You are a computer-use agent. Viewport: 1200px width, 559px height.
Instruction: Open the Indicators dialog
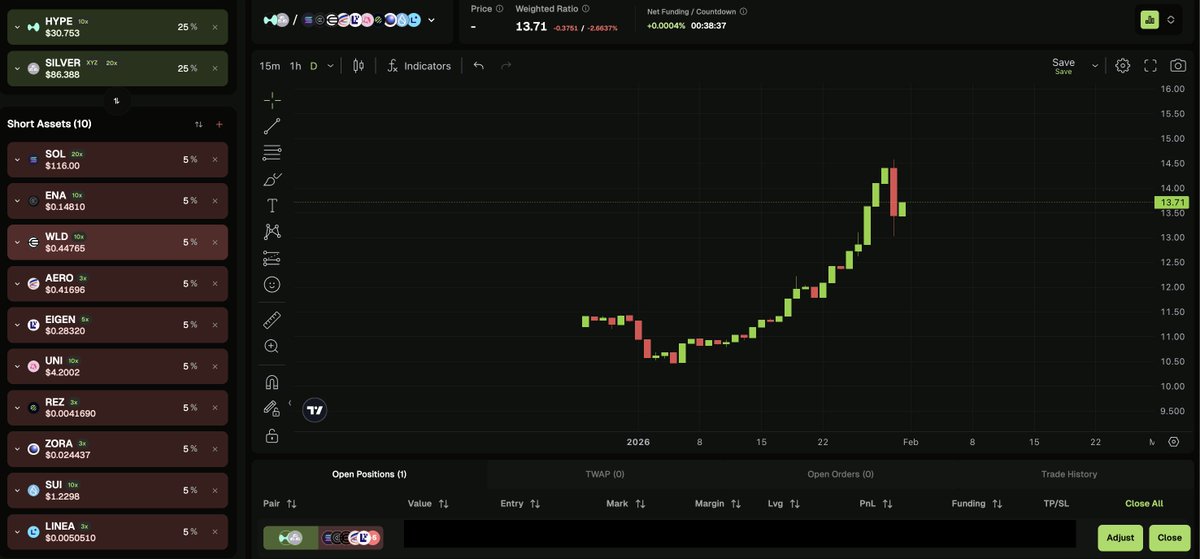point(419,66)
